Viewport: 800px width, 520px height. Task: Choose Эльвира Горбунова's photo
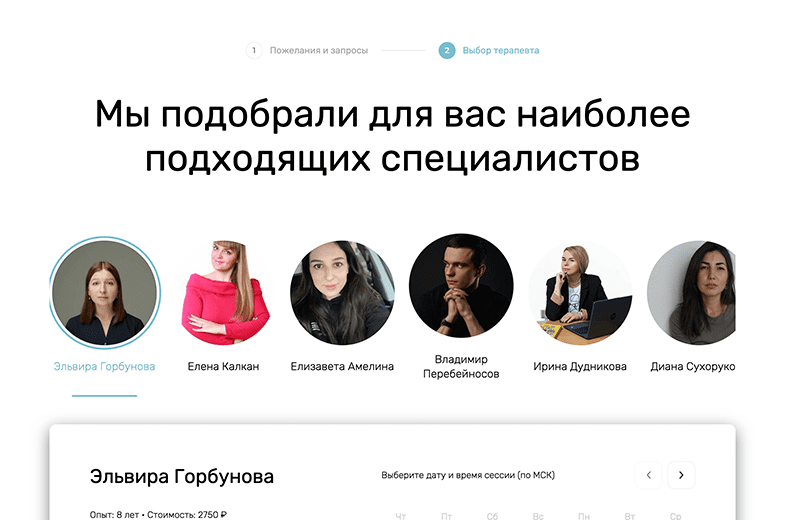(x=105, y=292)
